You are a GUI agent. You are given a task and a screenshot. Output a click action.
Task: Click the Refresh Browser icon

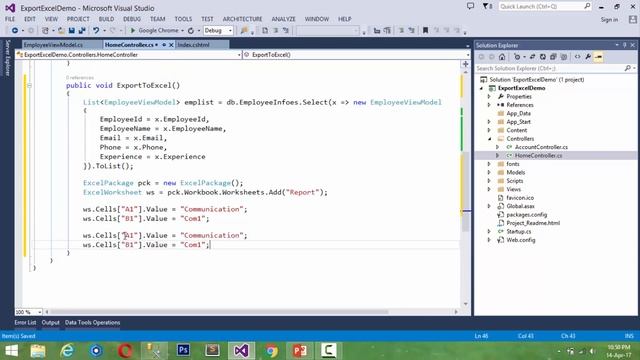[x=191, y=31]
